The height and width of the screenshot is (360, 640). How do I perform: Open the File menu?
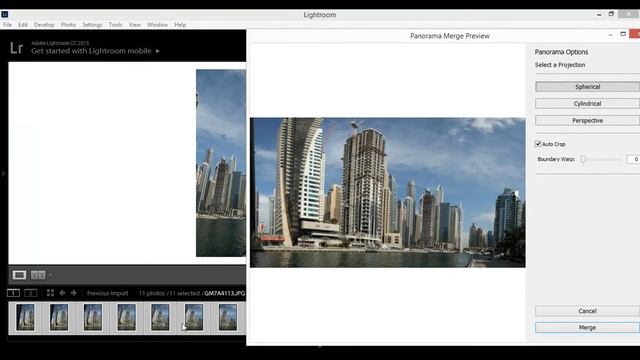point(7,25)
